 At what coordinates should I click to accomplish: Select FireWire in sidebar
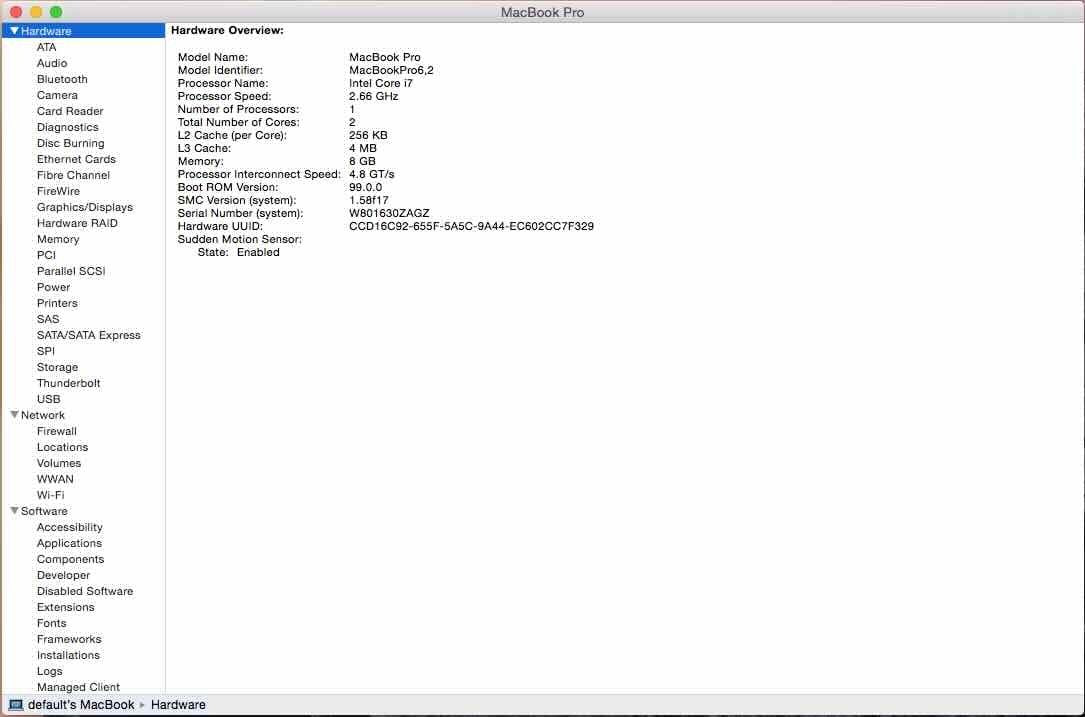coord(58,191)
